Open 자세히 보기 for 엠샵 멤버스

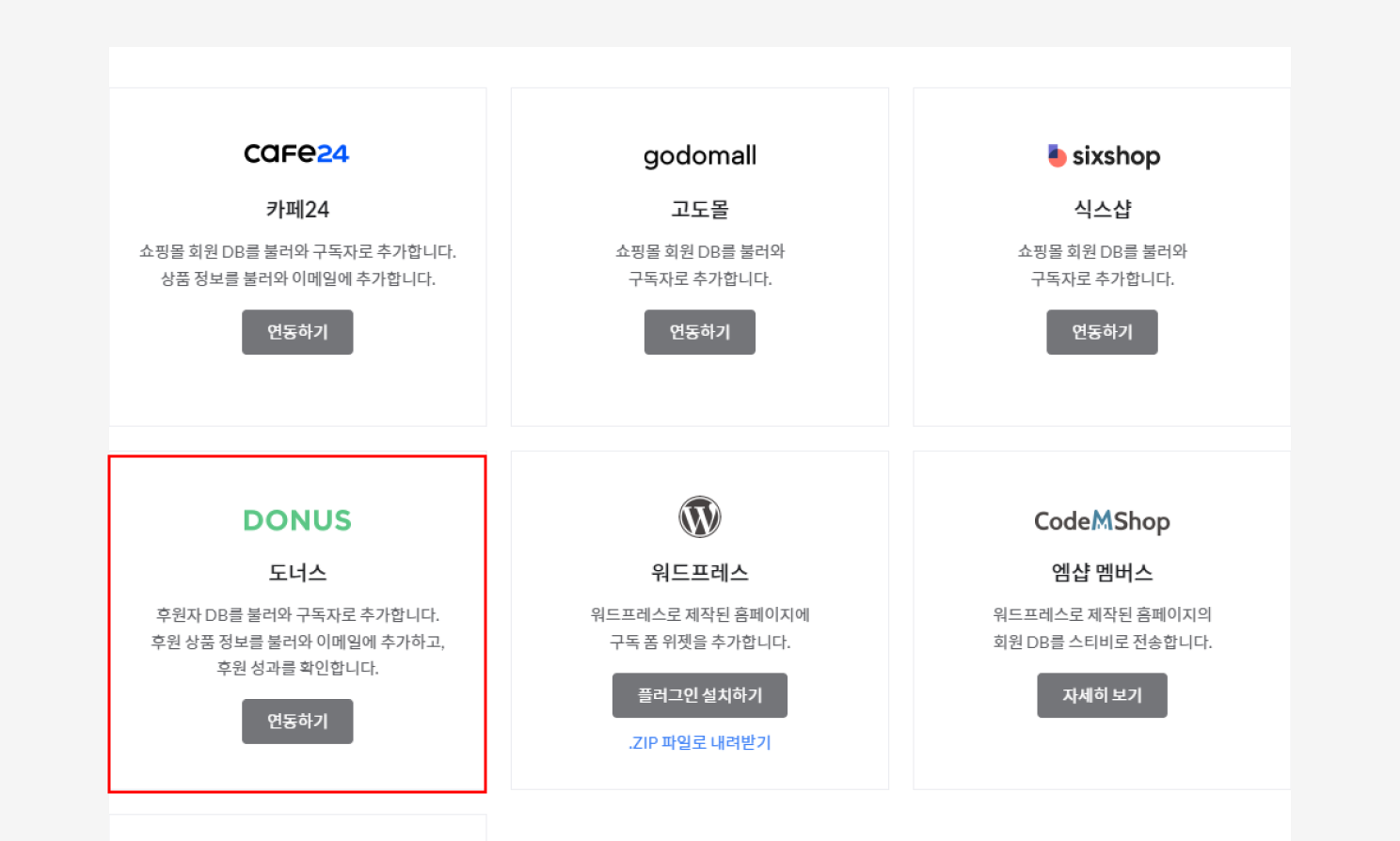1102,695
